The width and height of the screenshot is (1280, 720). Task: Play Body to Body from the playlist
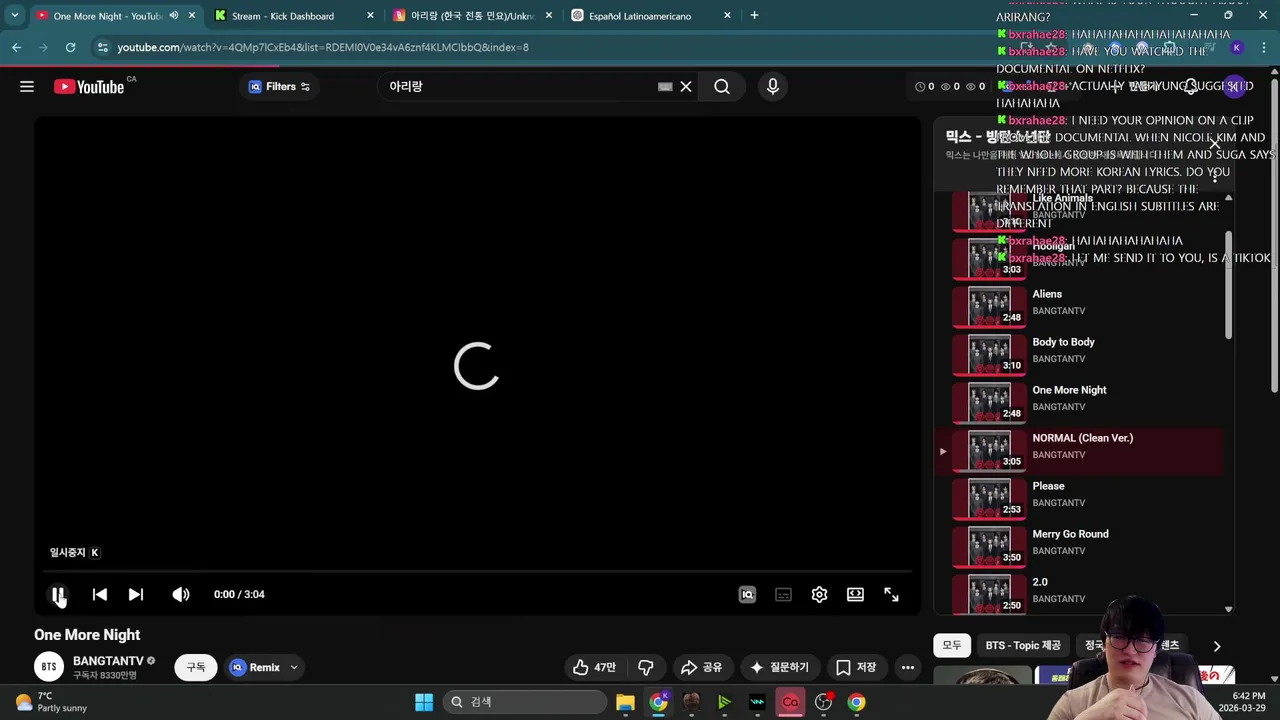point(1080,354)
